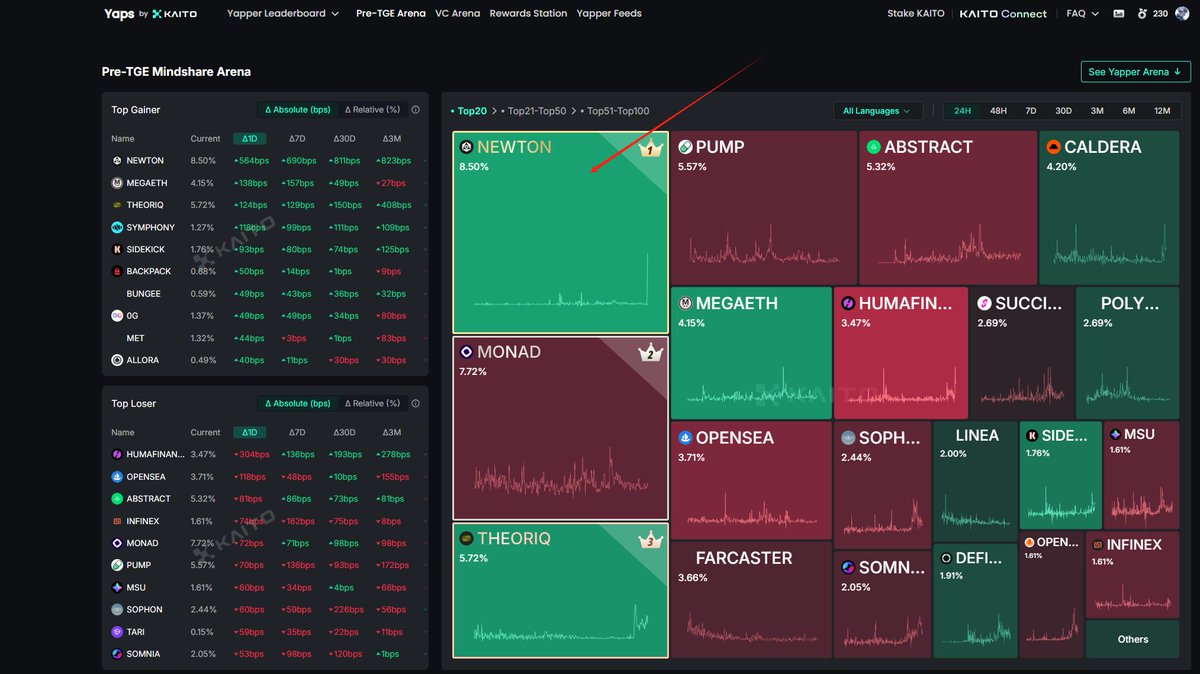Switch Top Gainer to Relative (%)
1200x674 pixels.
pyautogui.click(x=372, y=110)
